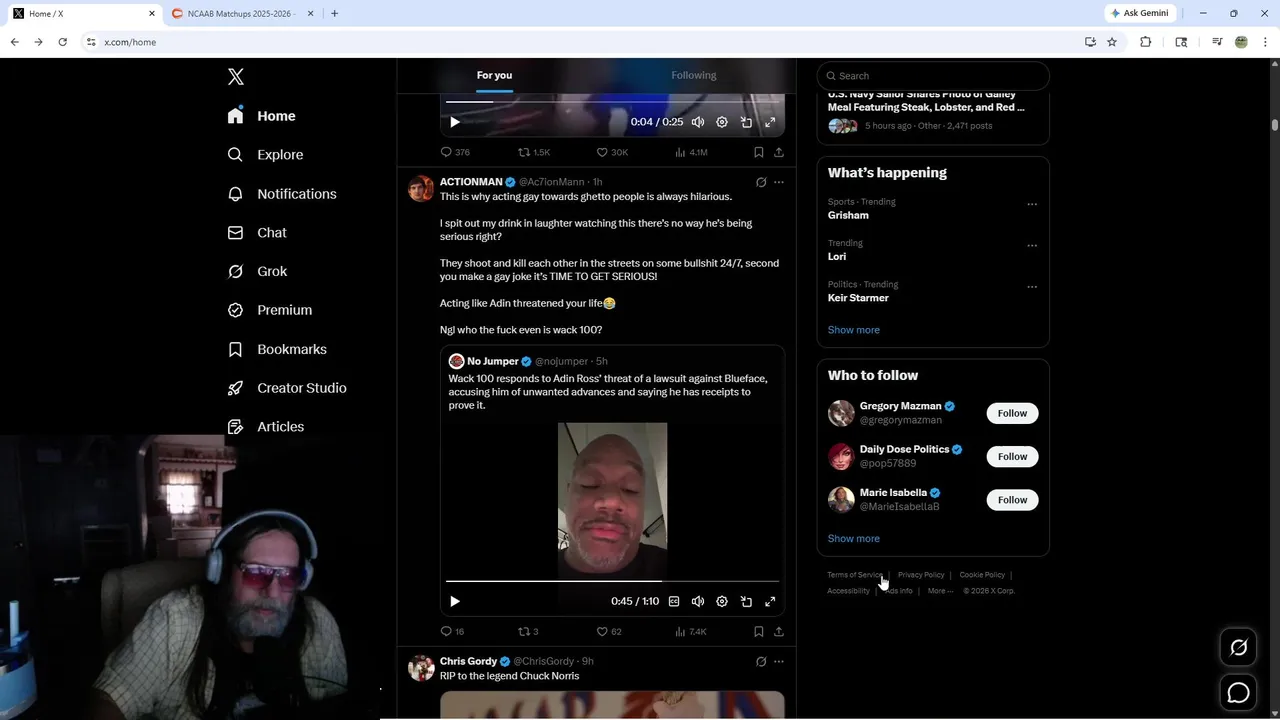Open Premium in the sidebar
The width and height of the screenshot is (1280, 720).
point(270,310)
